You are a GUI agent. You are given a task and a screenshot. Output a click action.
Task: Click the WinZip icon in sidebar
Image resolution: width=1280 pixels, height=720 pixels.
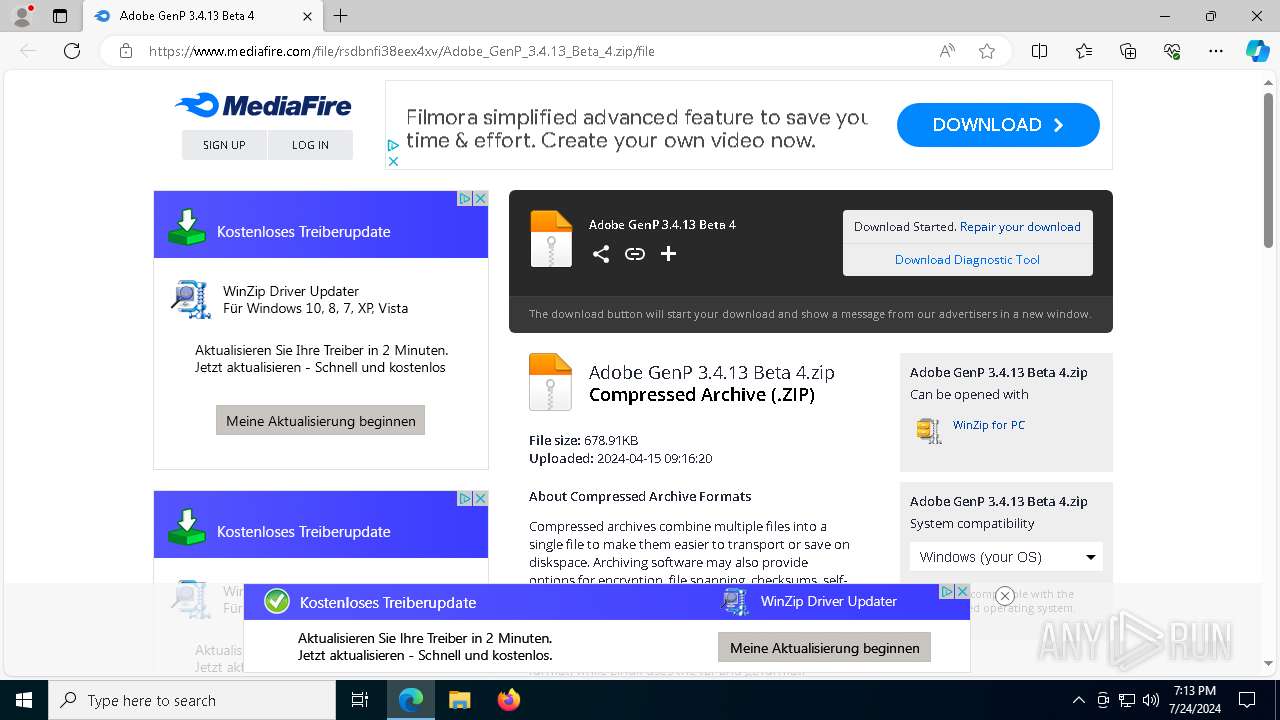pos(929,430)
